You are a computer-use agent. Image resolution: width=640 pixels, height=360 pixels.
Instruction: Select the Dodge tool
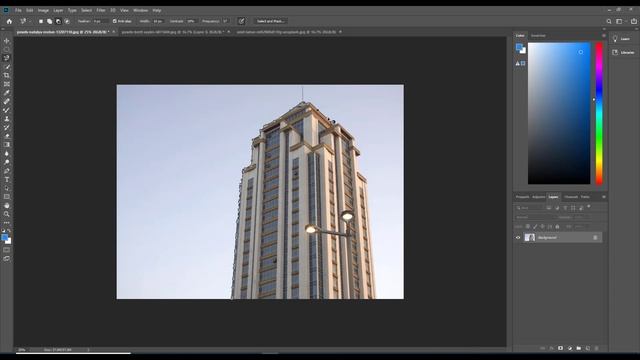pyautogui.click(x=7, y=162)
